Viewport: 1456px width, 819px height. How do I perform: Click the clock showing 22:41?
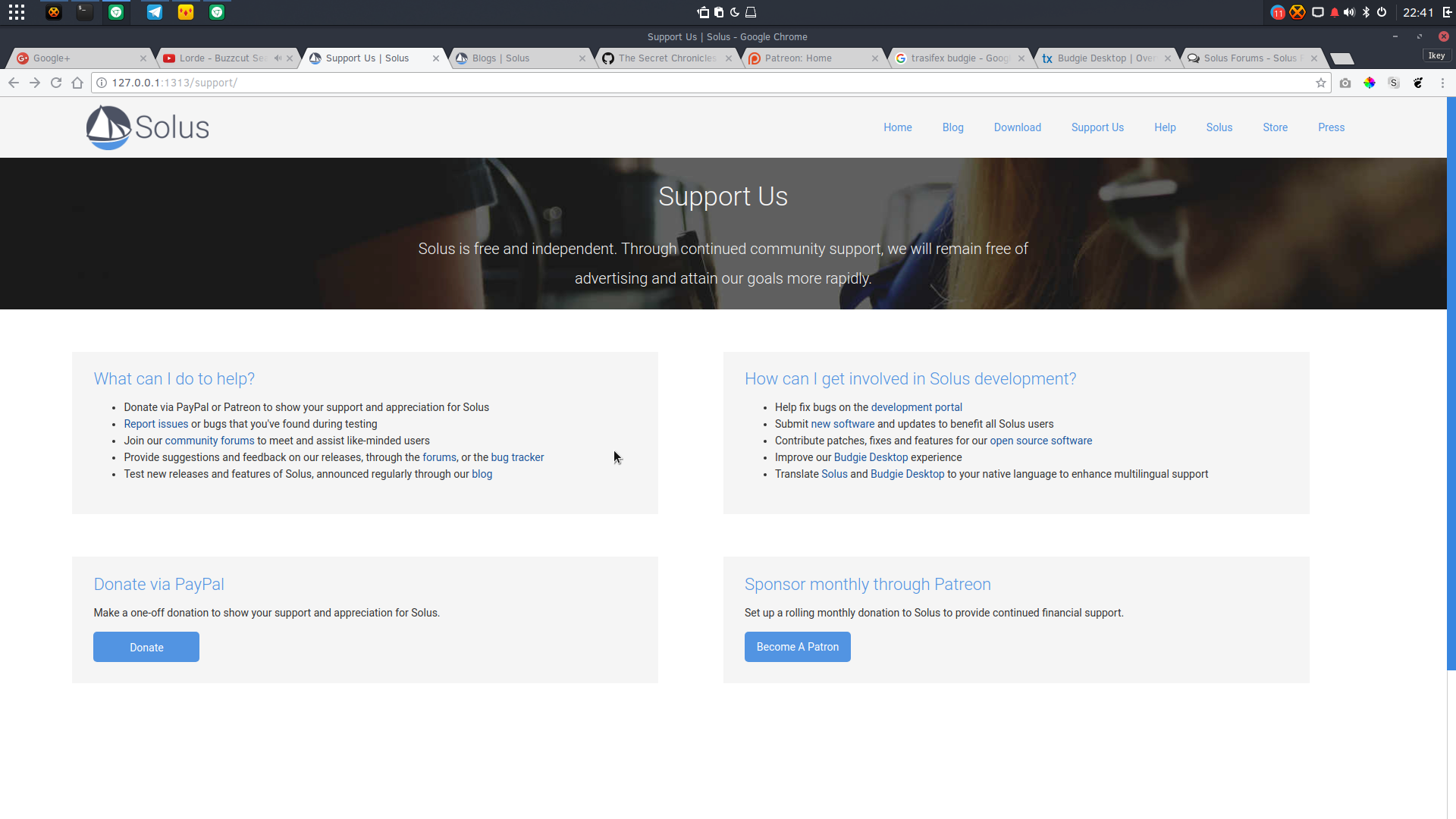[x=1417, y=12]
